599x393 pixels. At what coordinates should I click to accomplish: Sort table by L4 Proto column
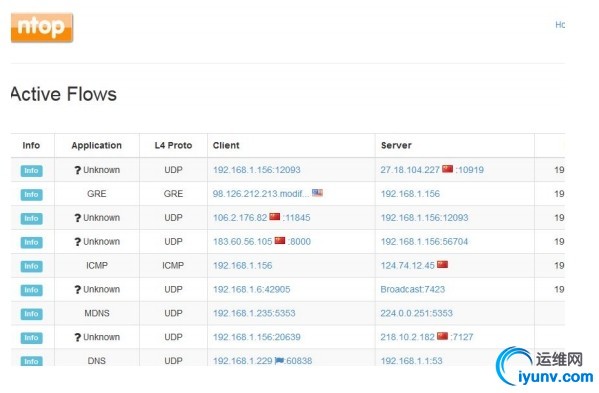pos(173,146)
